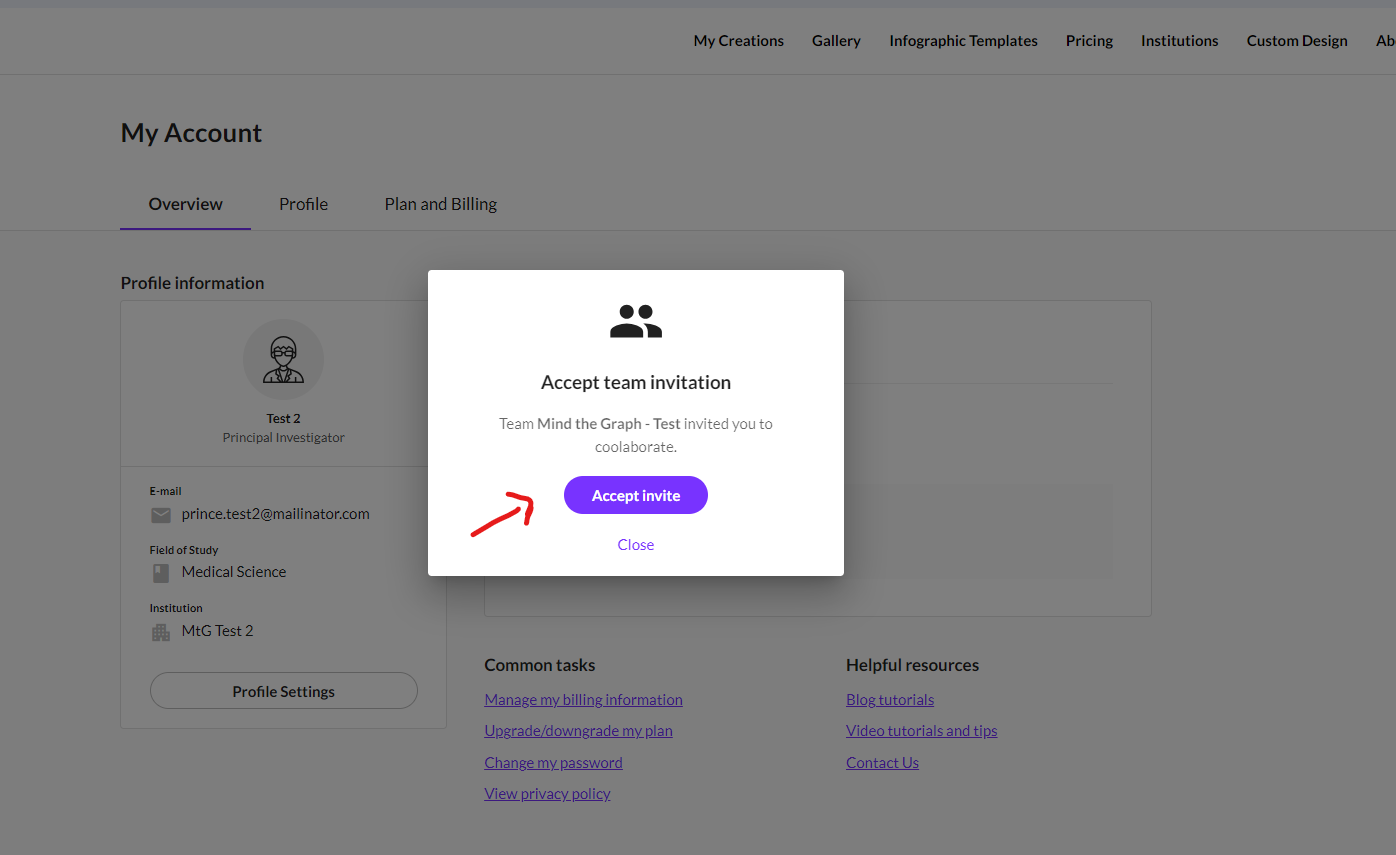Switch to the Profile tab
The width and height of the screenshot is (1396, 855).
pos(304,204)
